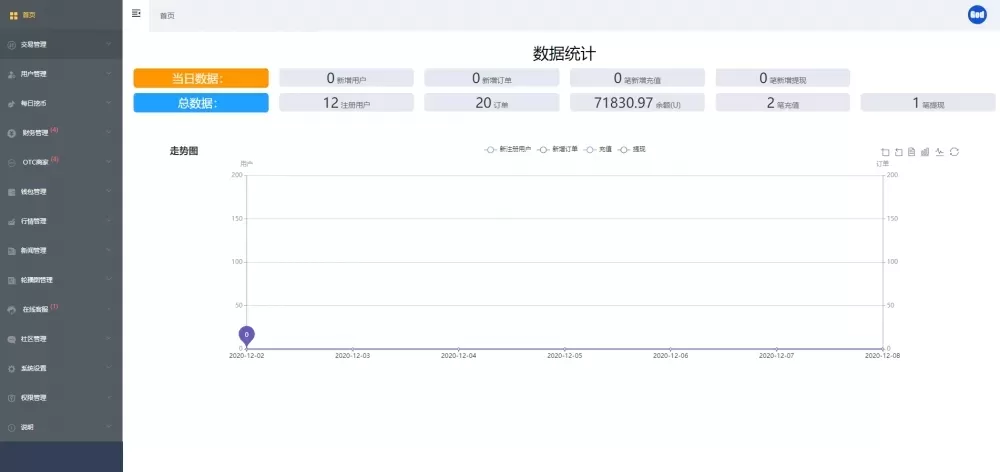Open the 系统设置 sidebar menu item
1000x472 pixels.
click(x=60, y=368)
